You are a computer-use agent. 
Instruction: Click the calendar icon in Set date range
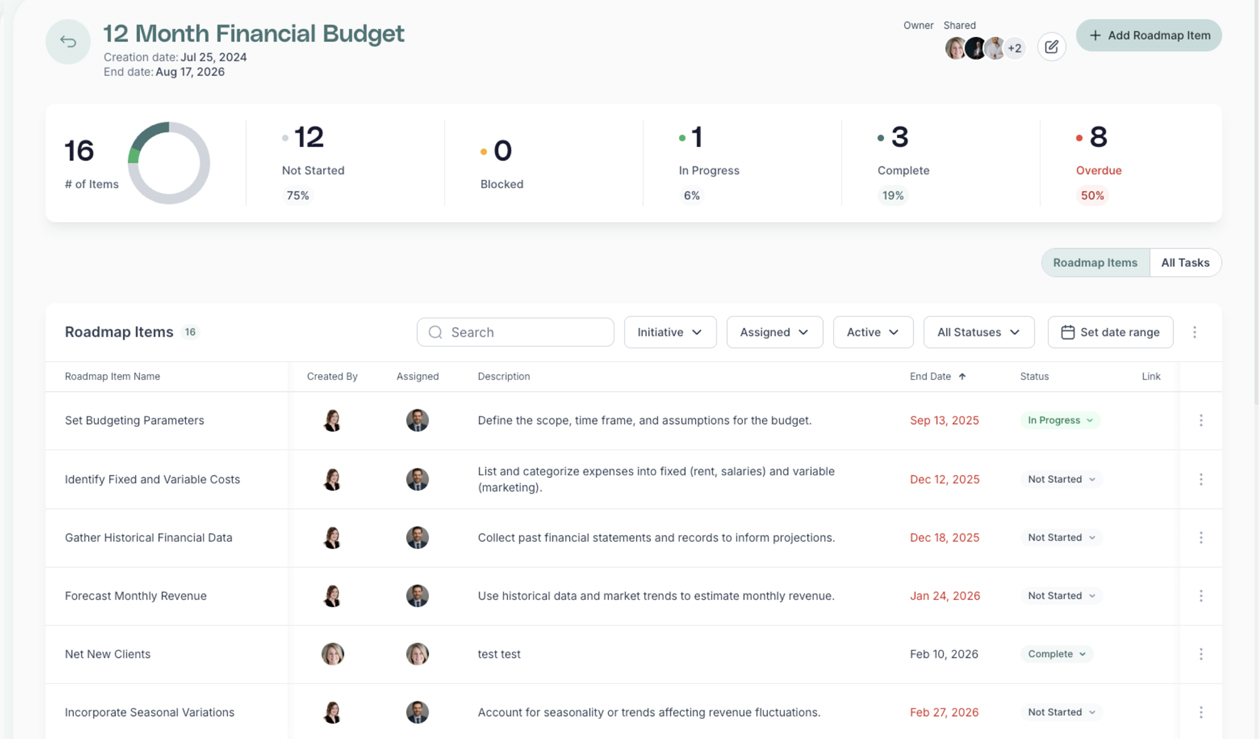click(x=1067, y=332)
